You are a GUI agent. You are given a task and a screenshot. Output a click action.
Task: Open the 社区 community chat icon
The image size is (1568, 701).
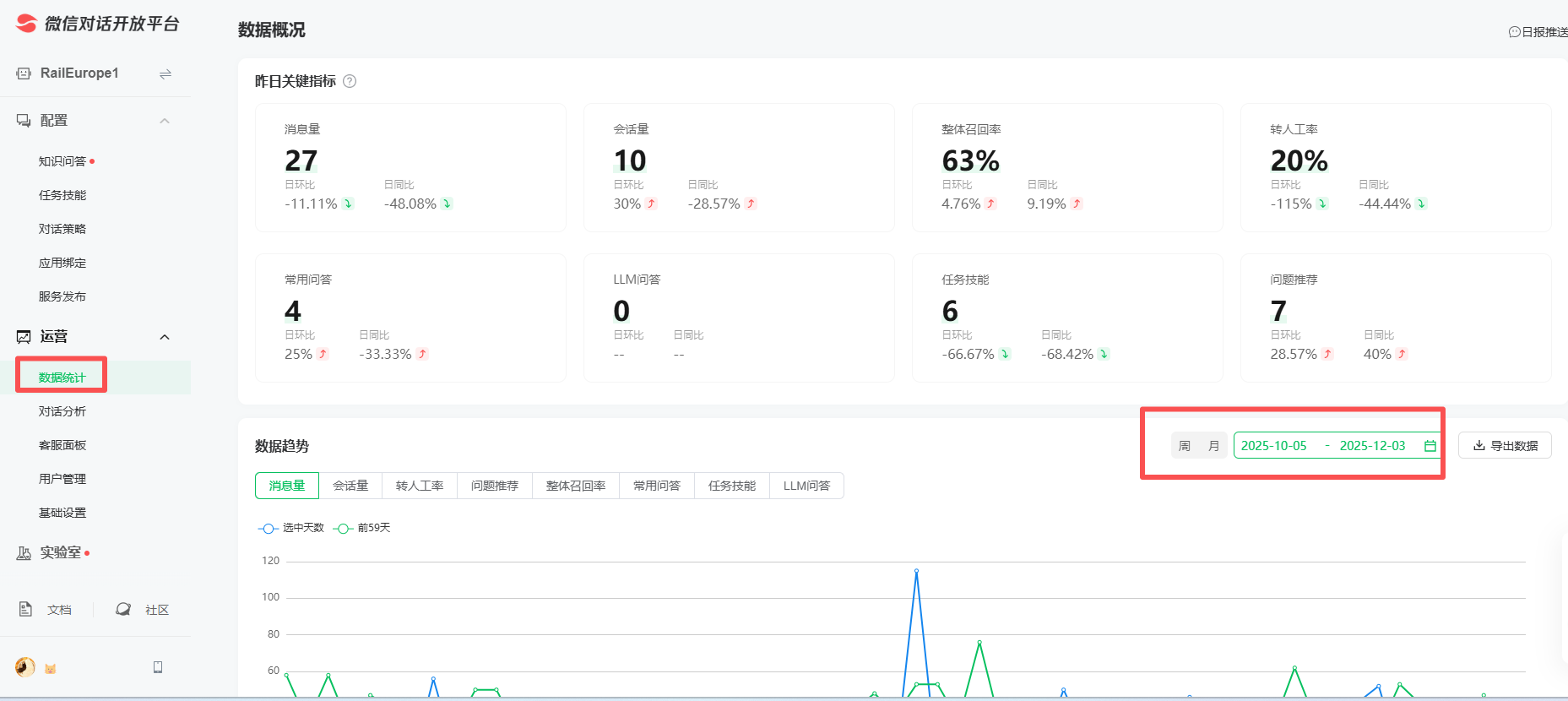123,609
